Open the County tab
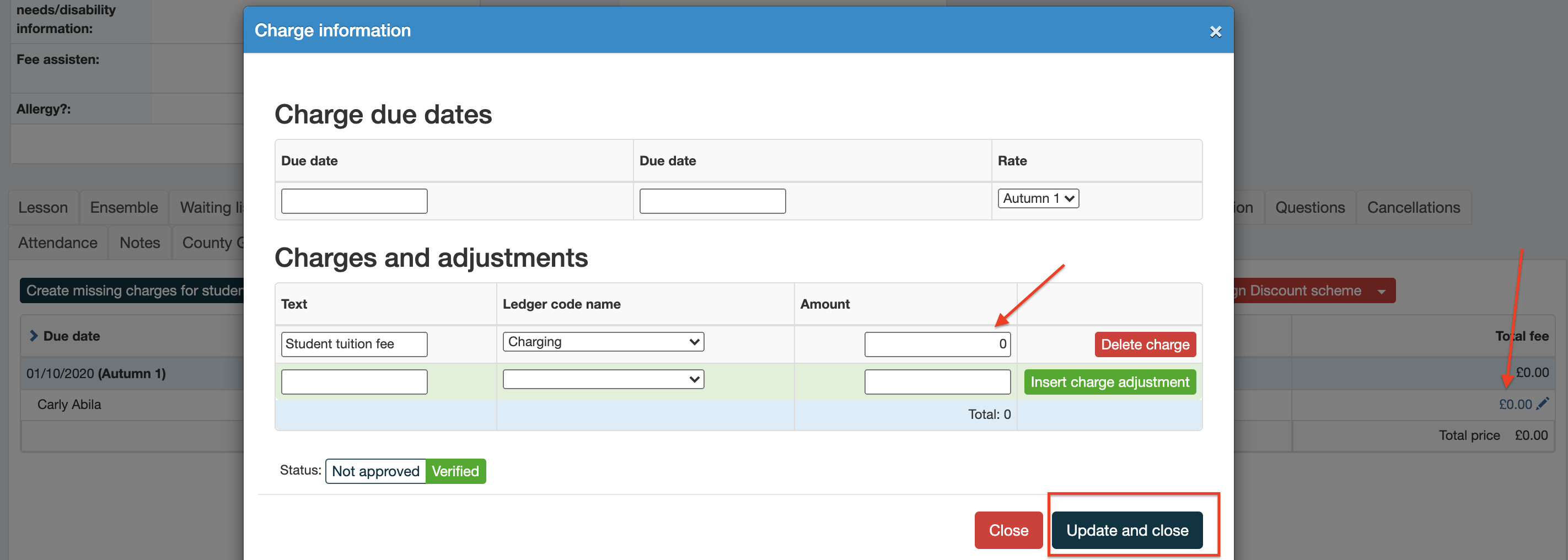 click(x=208, y=243)
